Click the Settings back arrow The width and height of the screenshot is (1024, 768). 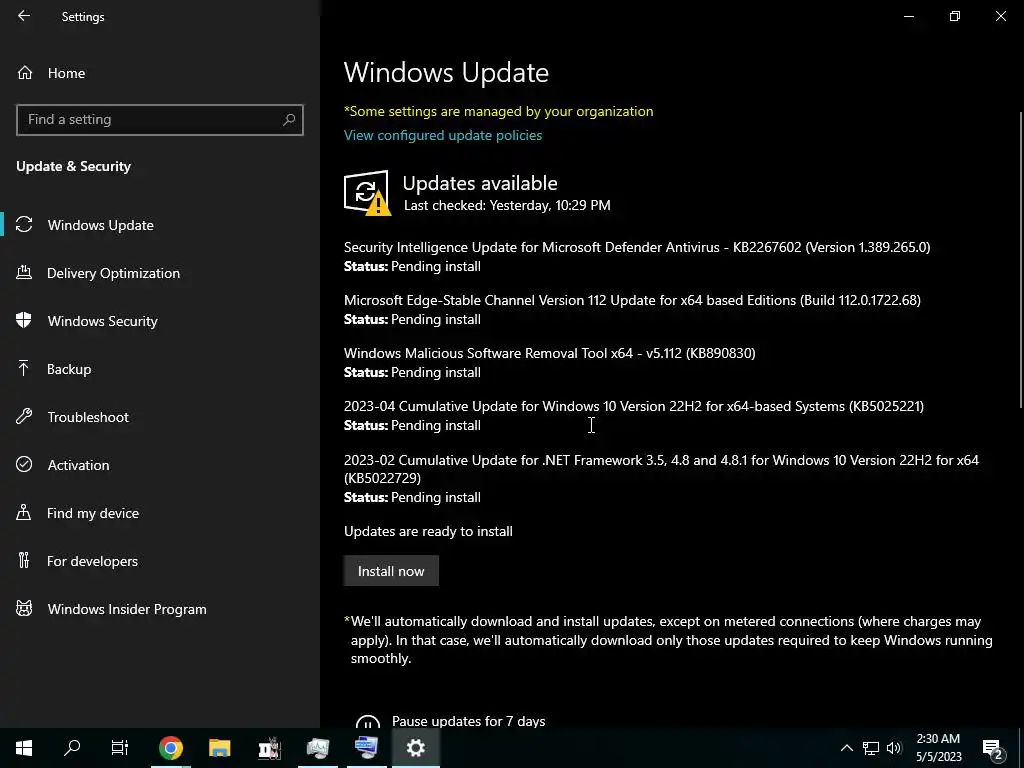click(24, 16)
